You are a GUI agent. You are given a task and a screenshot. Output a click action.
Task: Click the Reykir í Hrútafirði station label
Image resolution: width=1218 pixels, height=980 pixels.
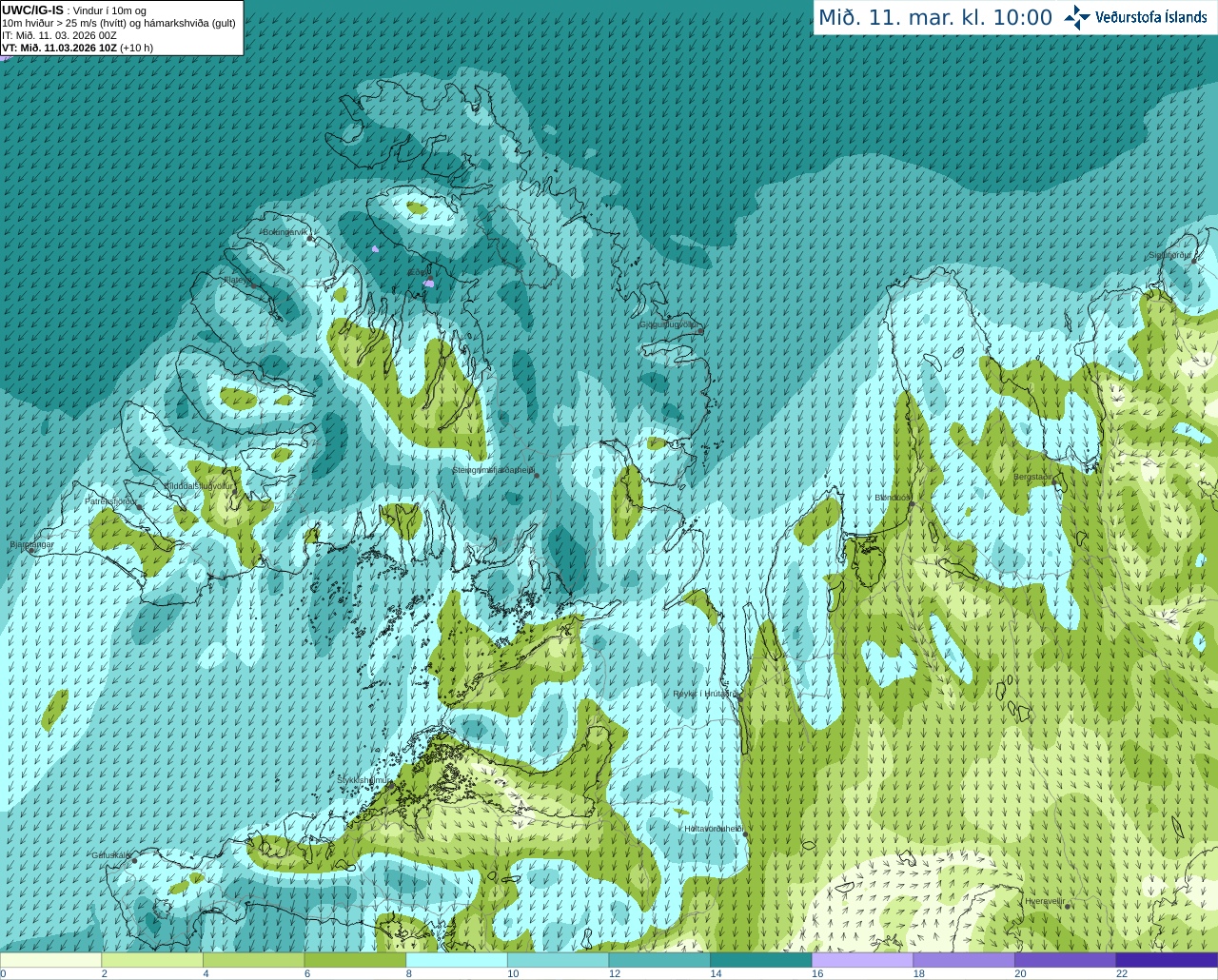point(704,694)
